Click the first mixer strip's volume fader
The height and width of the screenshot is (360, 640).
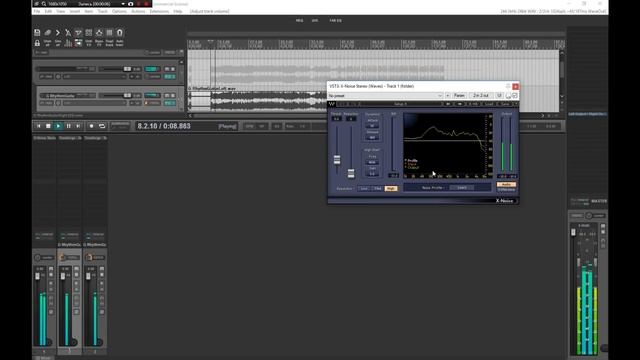click(x=38, y=276)
